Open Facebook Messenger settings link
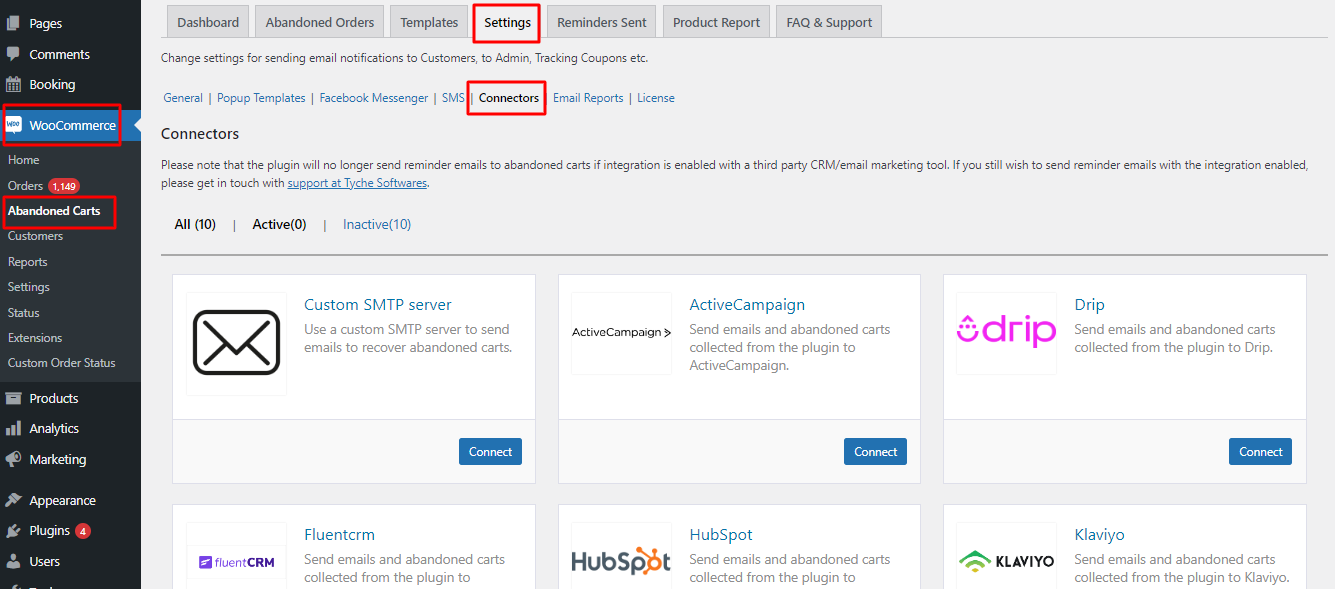Image resolution: width=1335 pixels, height=589 pixels. (x=374, y=98)
